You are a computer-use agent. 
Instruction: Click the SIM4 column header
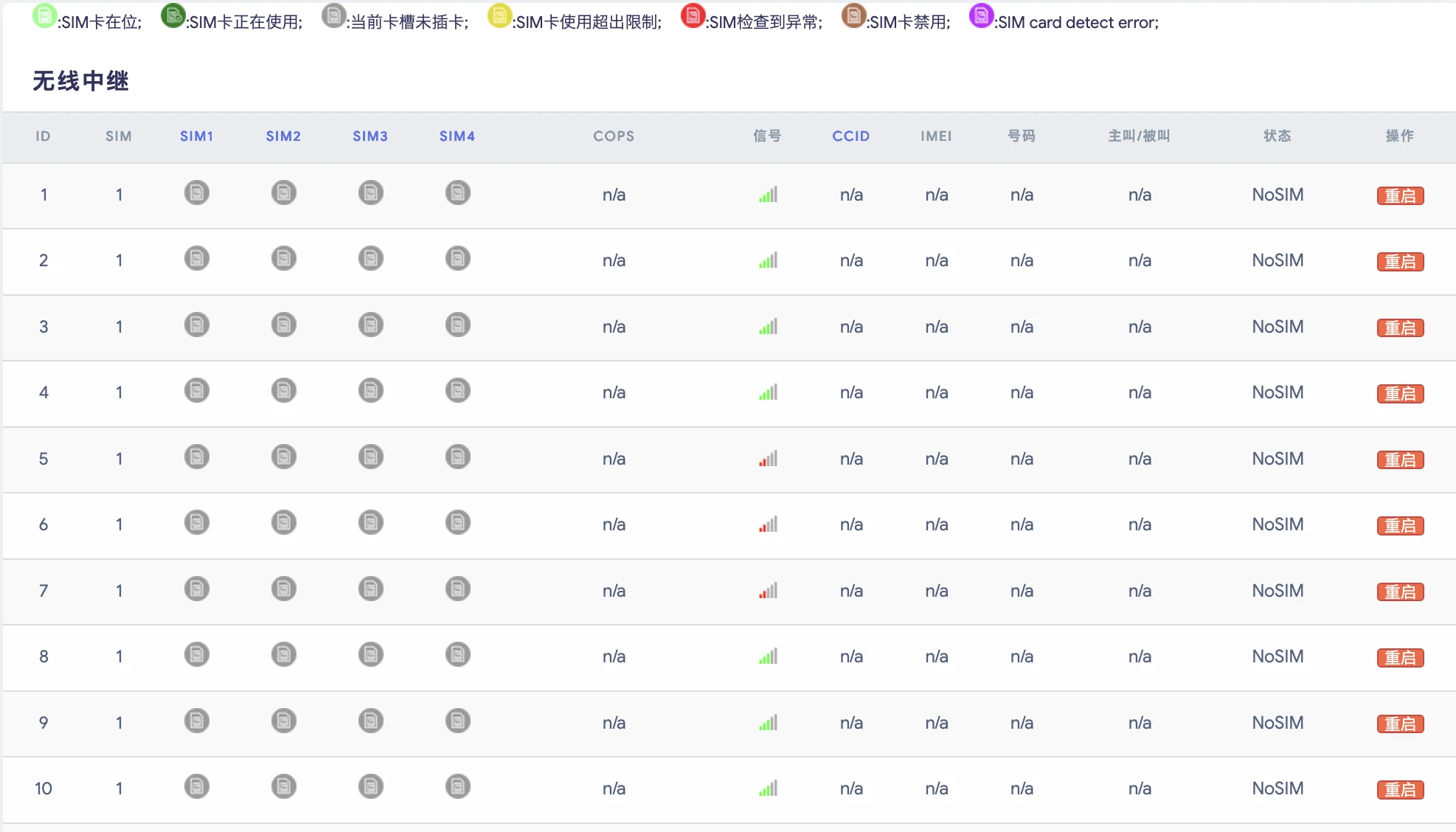tap(457, 136)
